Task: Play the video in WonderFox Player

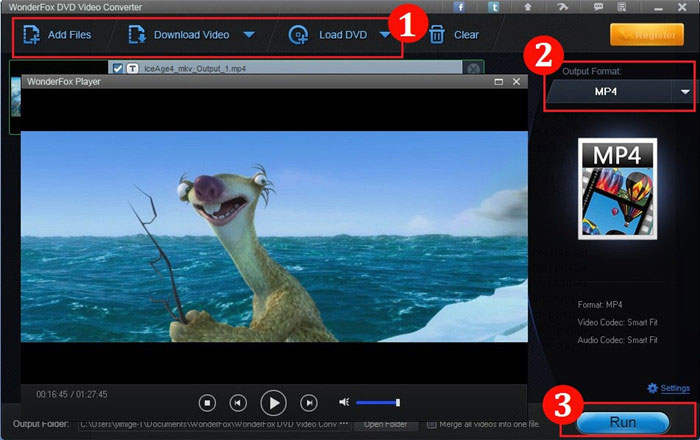Action: coord(273,403)
